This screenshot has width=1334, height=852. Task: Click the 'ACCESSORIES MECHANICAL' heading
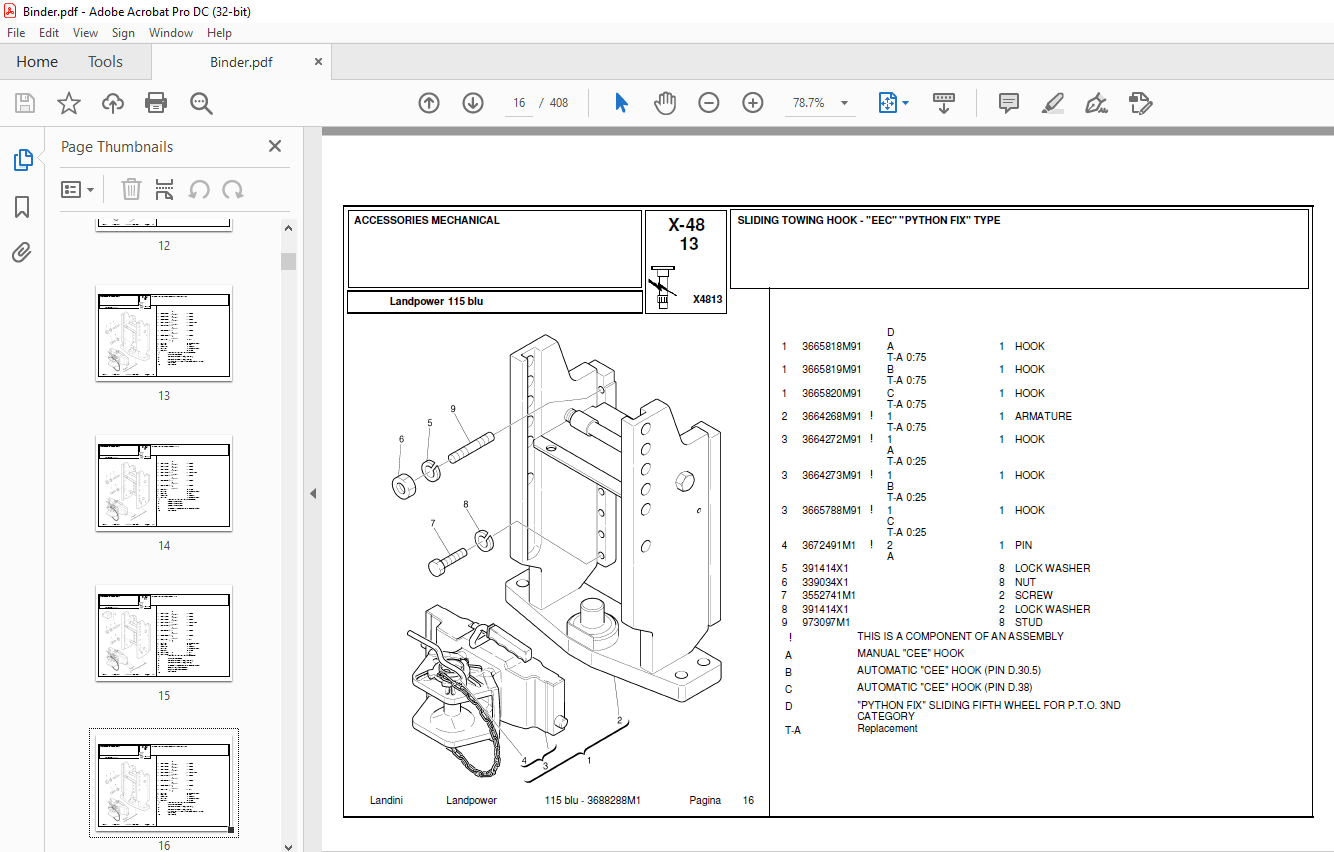427,220
